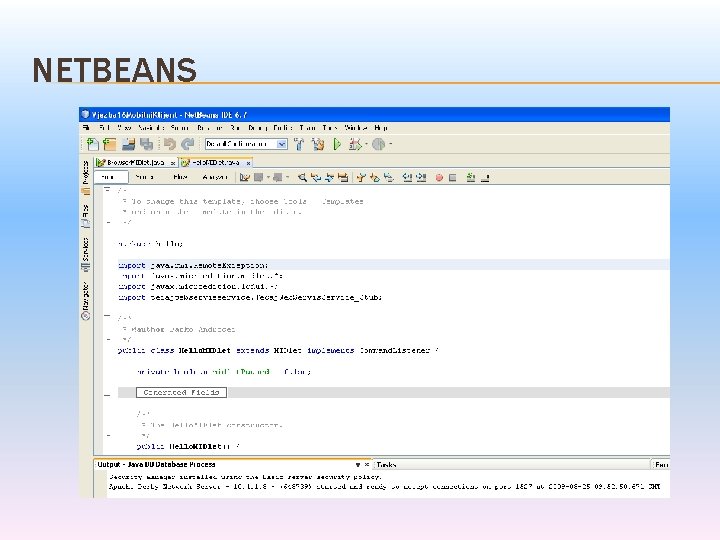Close the BrowserMIDlet.java tab
Screen dimensions: 720x540
tap(173, 163)
